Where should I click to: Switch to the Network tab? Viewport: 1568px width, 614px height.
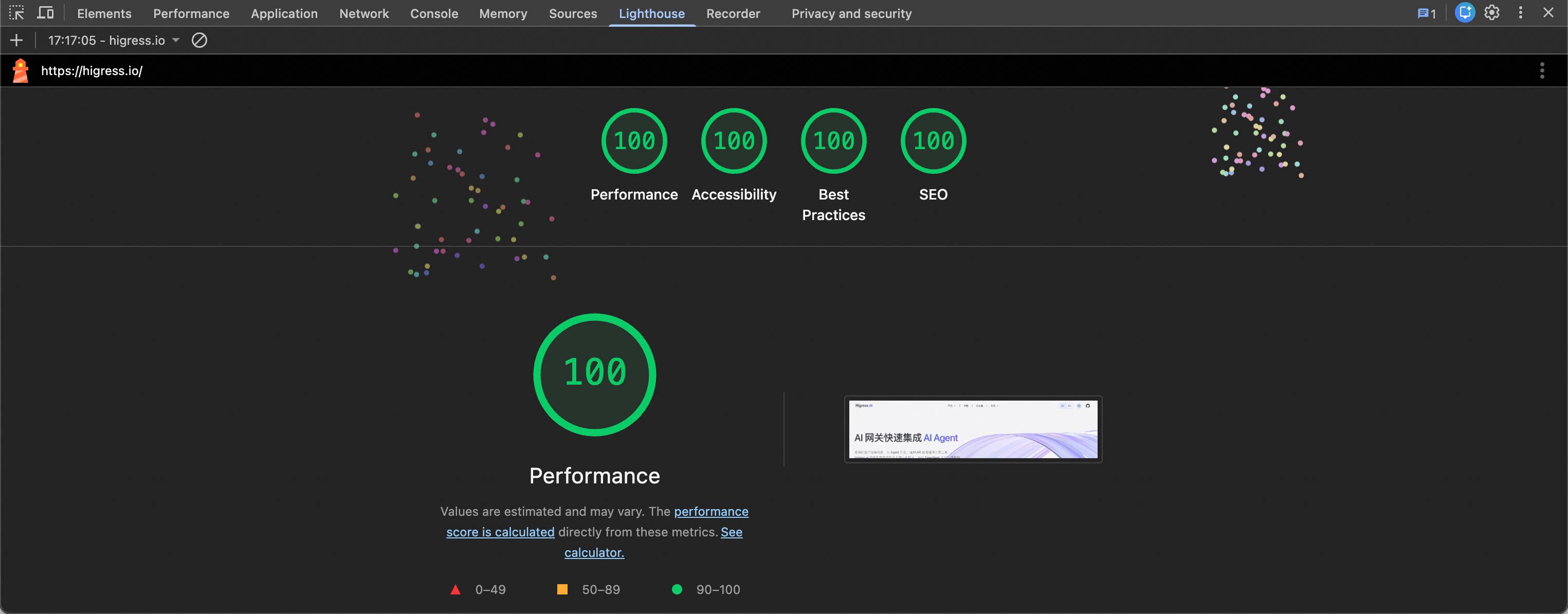click(x=363, y=13)
